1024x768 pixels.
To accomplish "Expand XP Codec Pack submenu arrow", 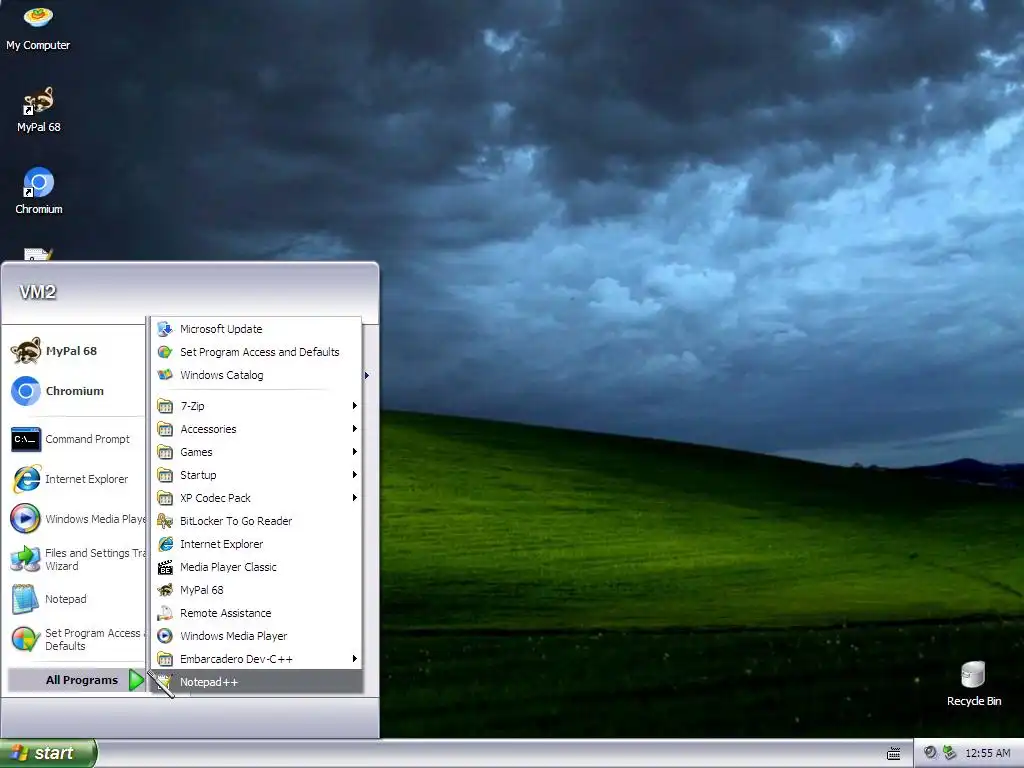I will (x=355, y=498).
